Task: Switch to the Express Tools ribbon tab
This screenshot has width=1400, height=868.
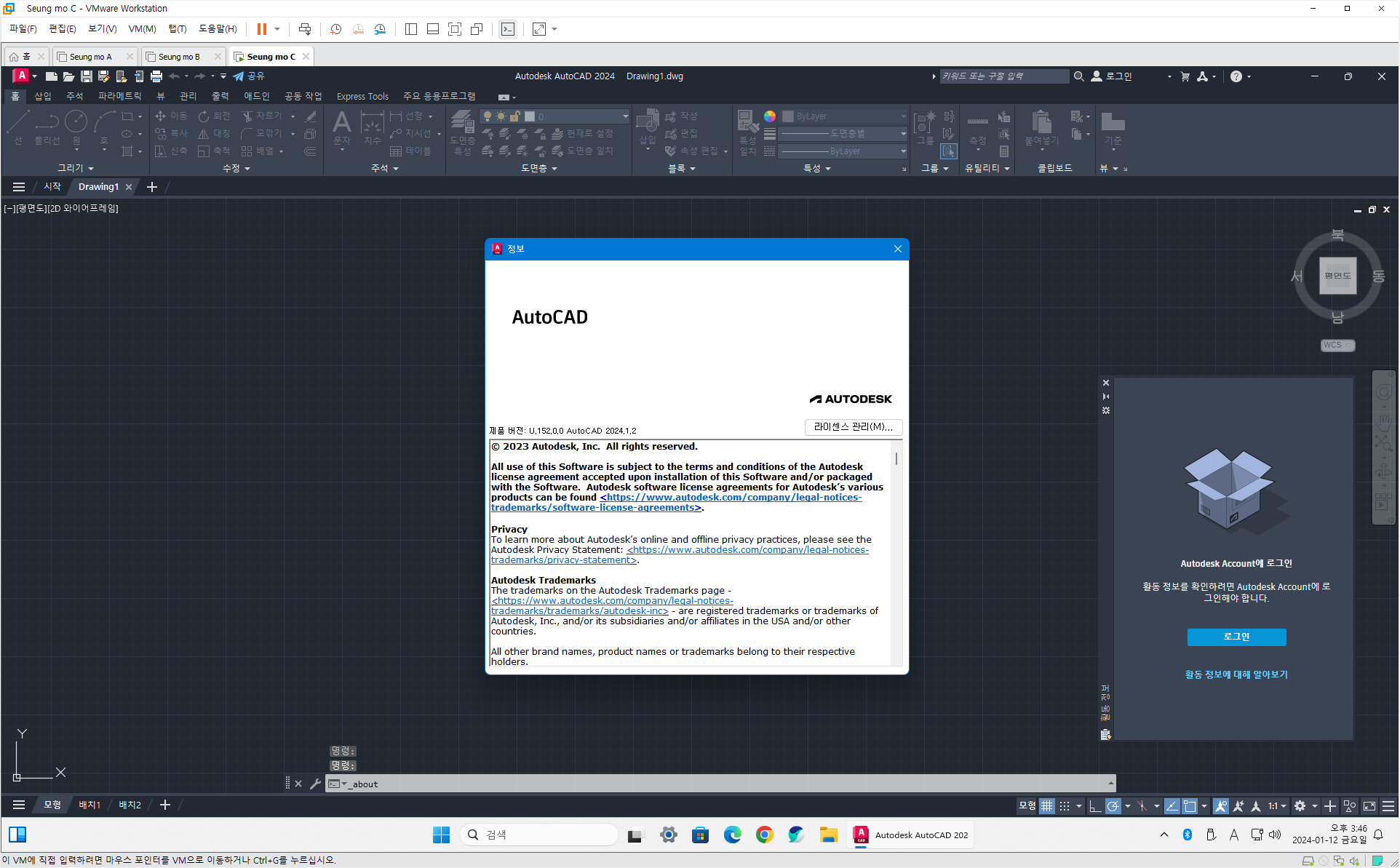Action: click(x=362, y=96)
